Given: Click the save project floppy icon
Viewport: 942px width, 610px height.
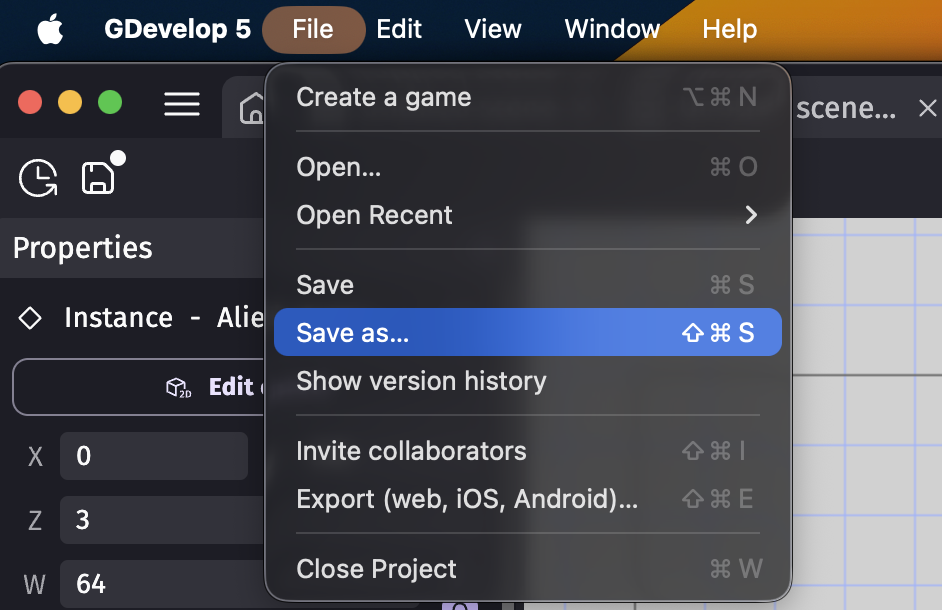Looking at the screenshot, I should 98,179.
